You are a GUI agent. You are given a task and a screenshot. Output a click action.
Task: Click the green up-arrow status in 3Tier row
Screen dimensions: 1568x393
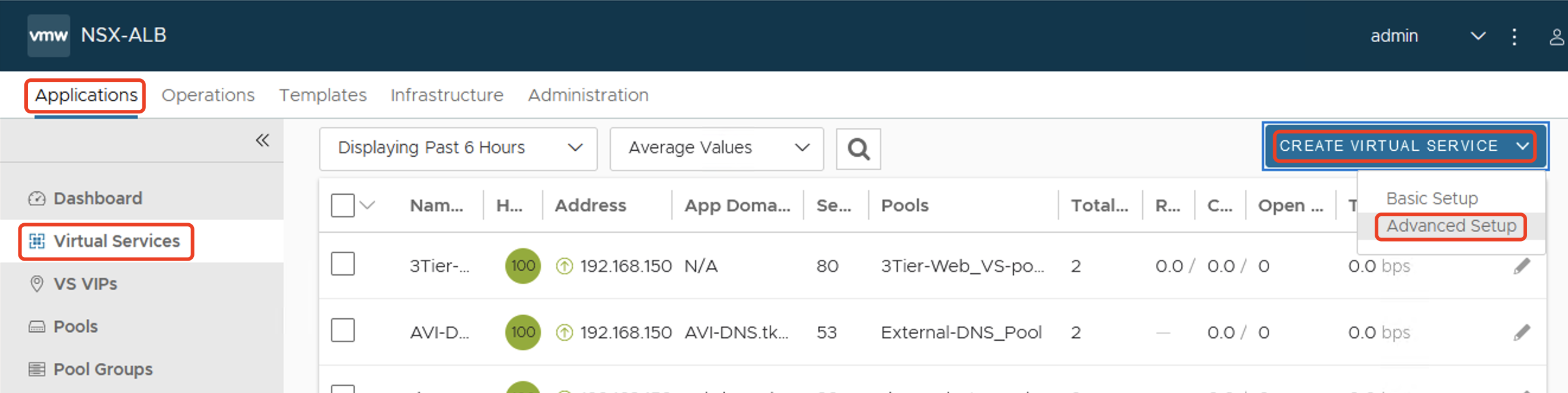pyautogui.click(x=564, y=267)
